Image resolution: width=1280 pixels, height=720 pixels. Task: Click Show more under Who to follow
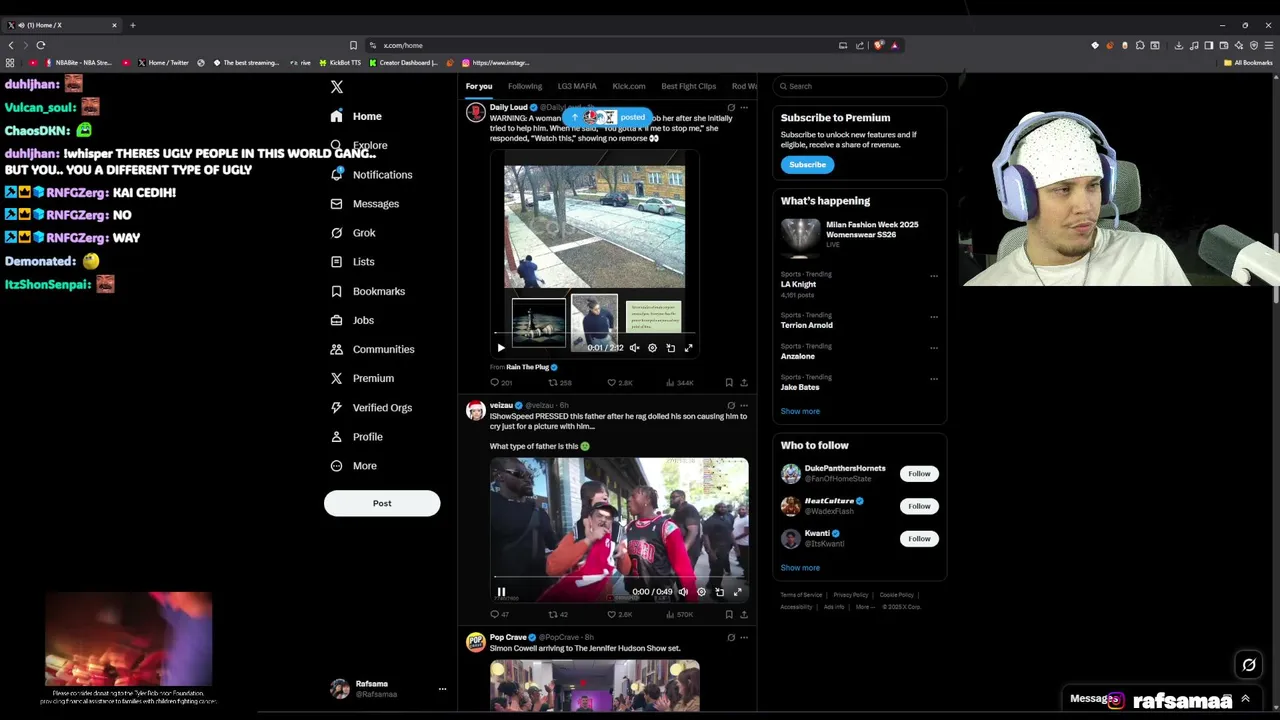800,568
